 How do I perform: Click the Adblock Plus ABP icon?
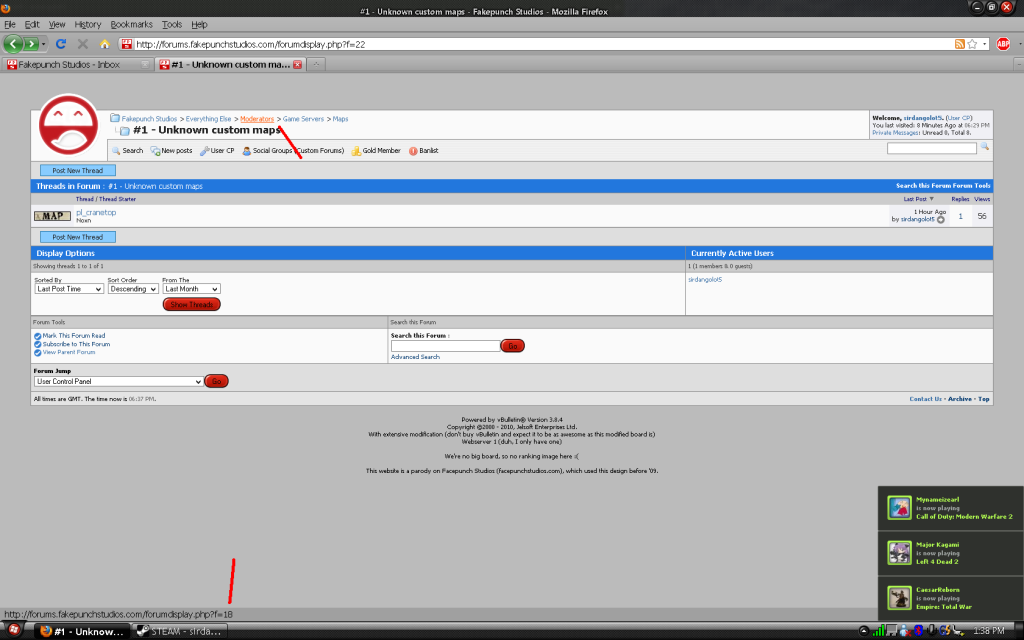point(1003,44)
